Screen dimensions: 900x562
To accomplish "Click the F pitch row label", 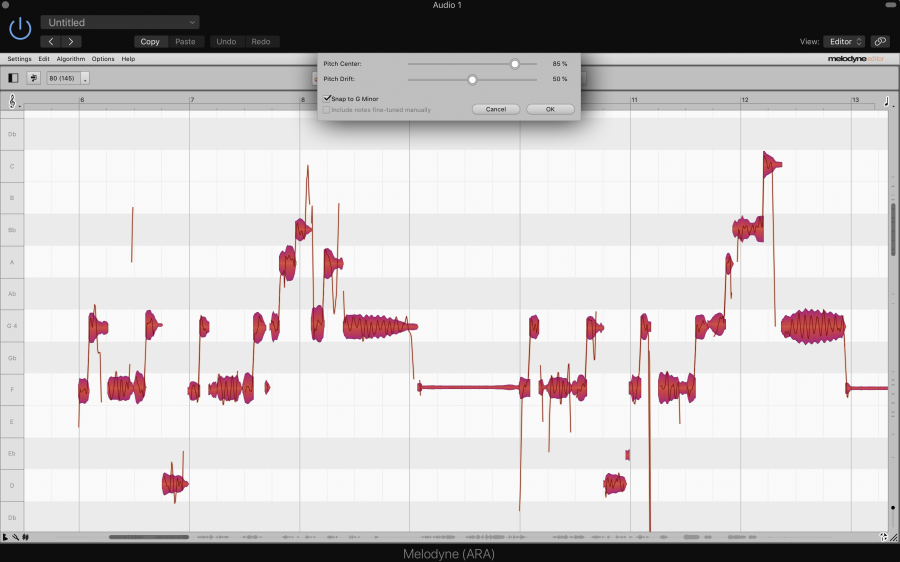I will [12, 389].
